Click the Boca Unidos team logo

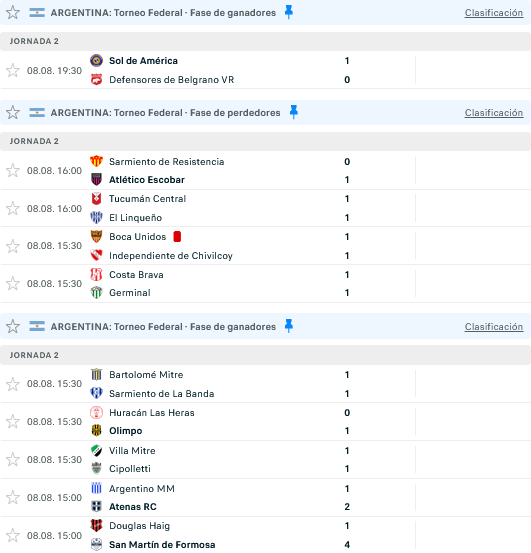pyautogui.click(x=96, y=237)
